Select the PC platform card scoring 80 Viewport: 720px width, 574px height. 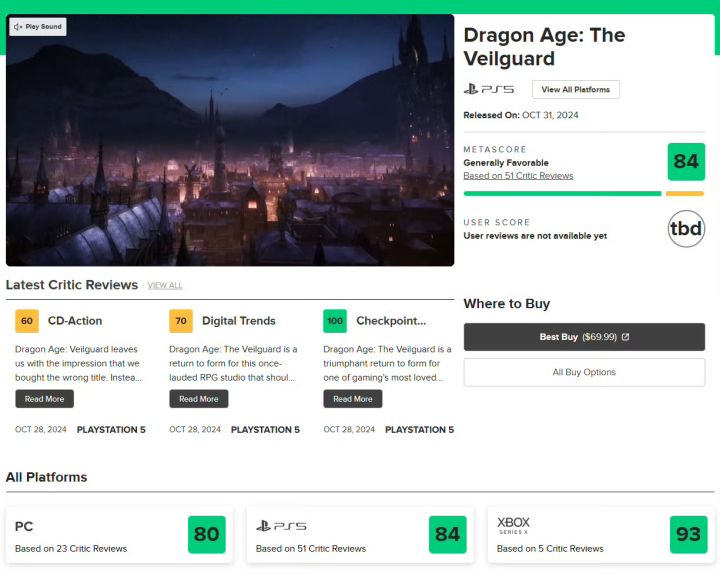(x=119, y=535)
